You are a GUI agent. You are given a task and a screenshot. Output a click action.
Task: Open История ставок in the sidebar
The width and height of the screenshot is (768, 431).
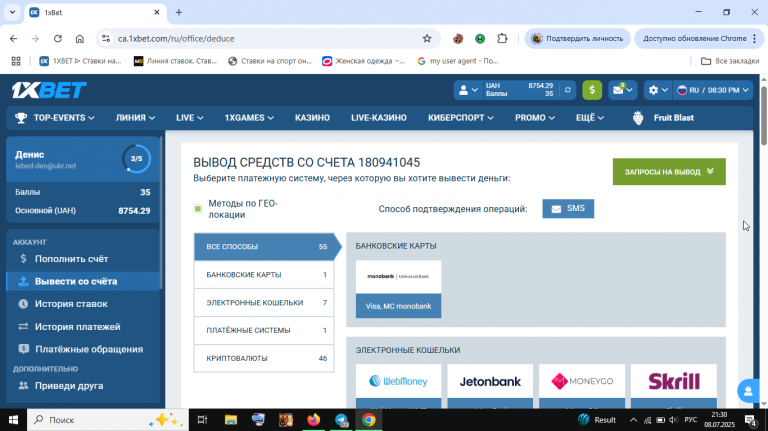83,304
